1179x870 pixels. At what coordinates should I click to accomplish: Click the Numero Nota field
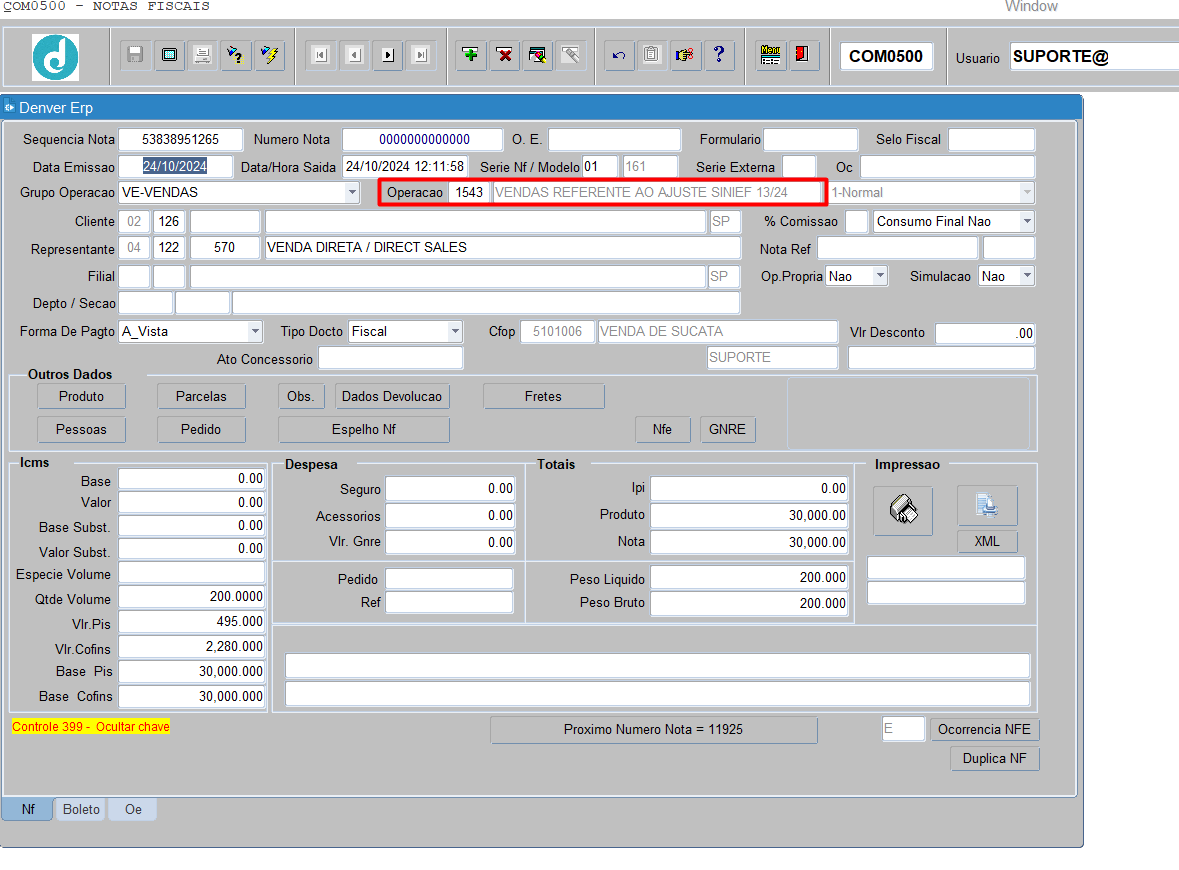click(x=423, y=140)
